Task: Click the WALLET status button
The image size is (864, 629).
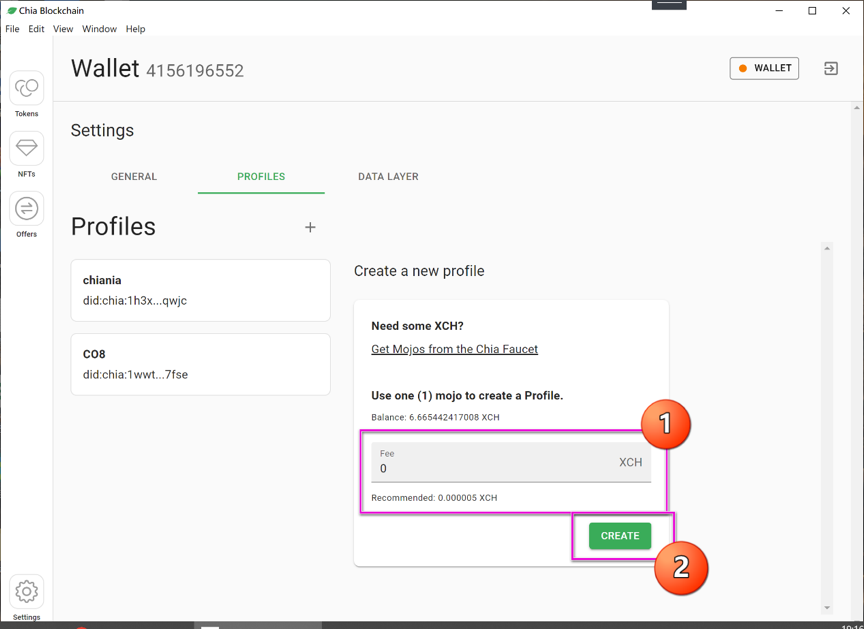Action: (764, 68)
